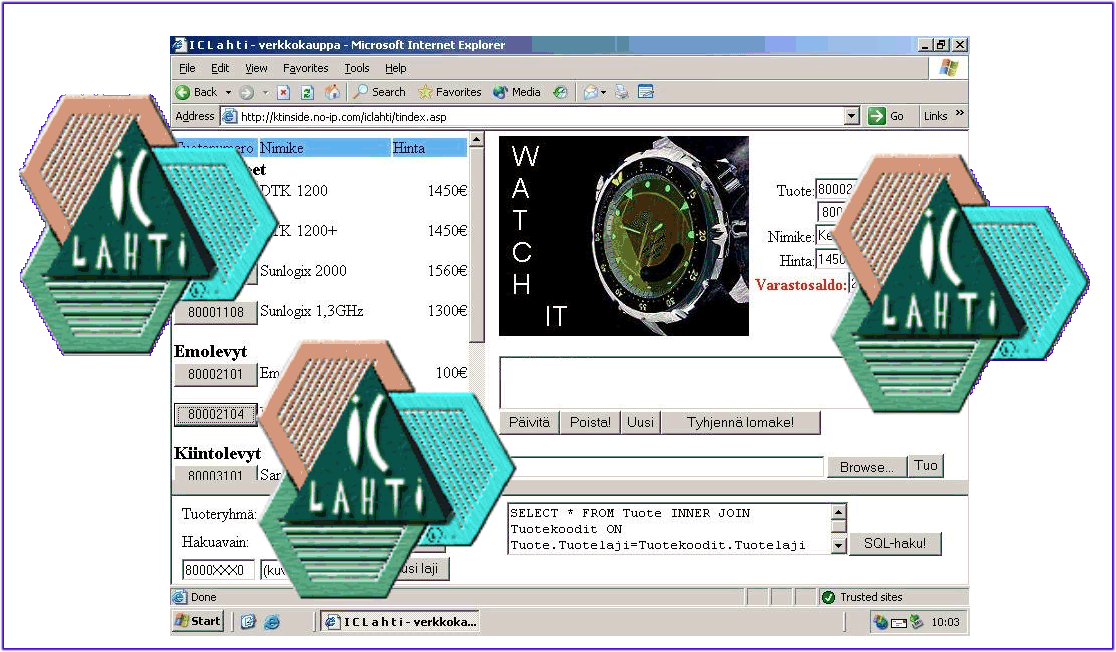Click the WATCH IT watch image

click(623, 236)
